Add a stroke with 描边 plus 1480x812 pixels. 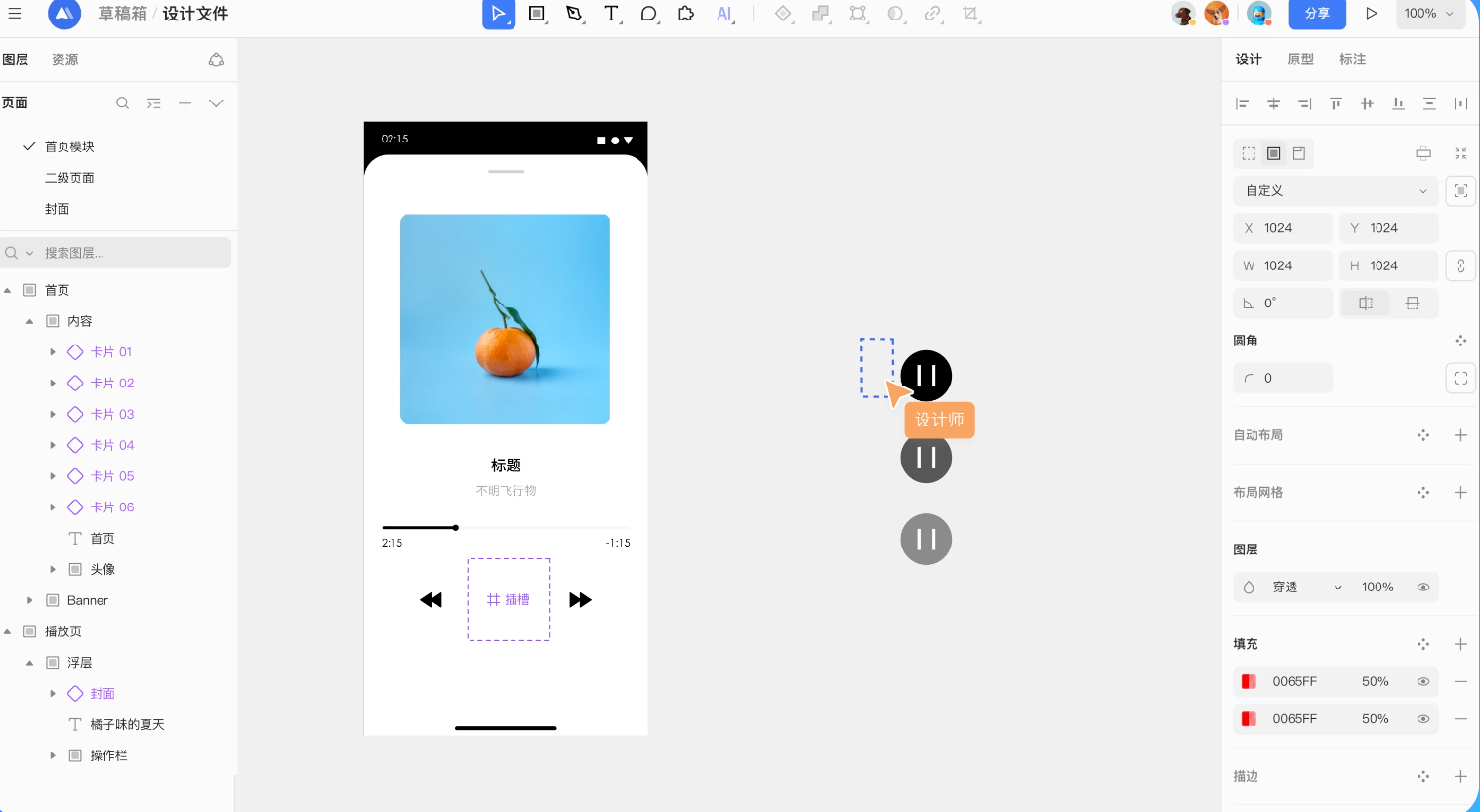pos(1461,777)
